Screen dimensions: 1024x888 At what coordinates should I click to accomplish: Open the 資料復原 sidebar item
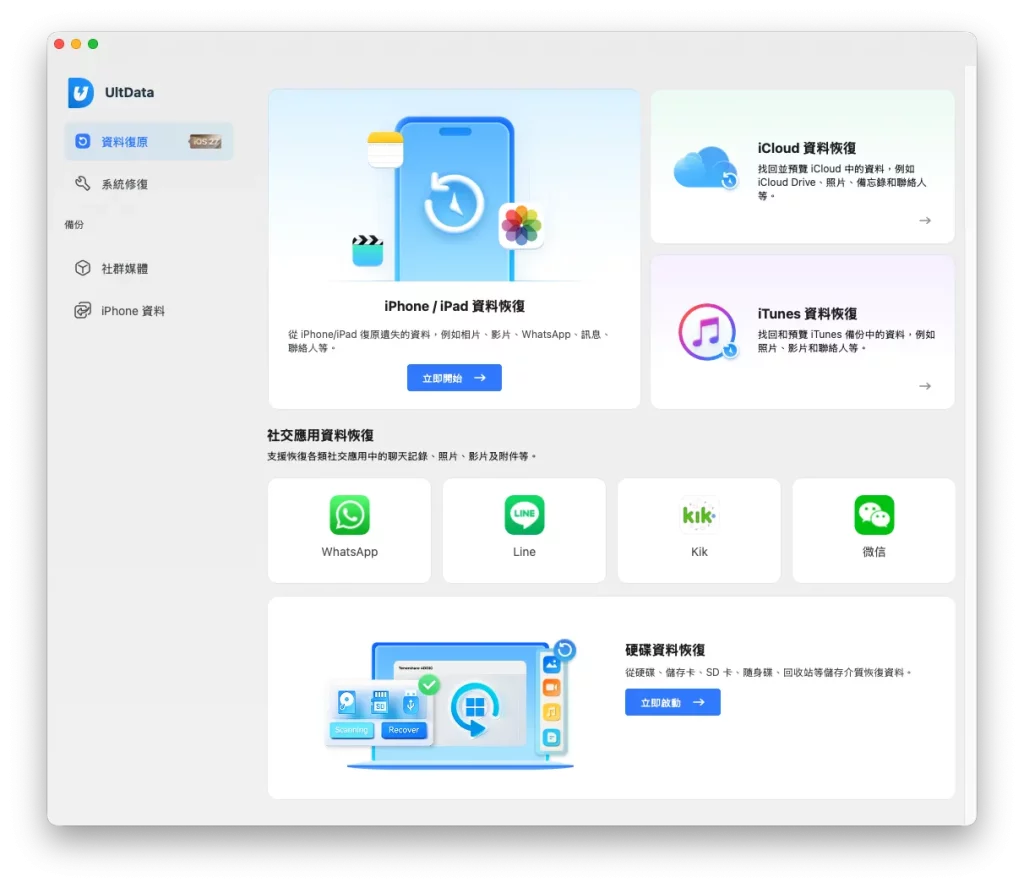[x=148, y=141]
